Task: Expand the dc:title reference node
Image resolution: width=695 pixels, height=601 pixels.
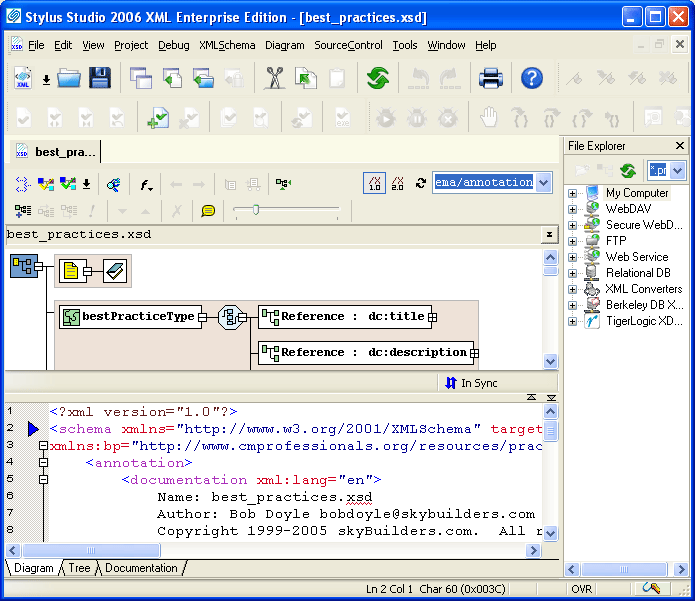Action: point(433,317)
